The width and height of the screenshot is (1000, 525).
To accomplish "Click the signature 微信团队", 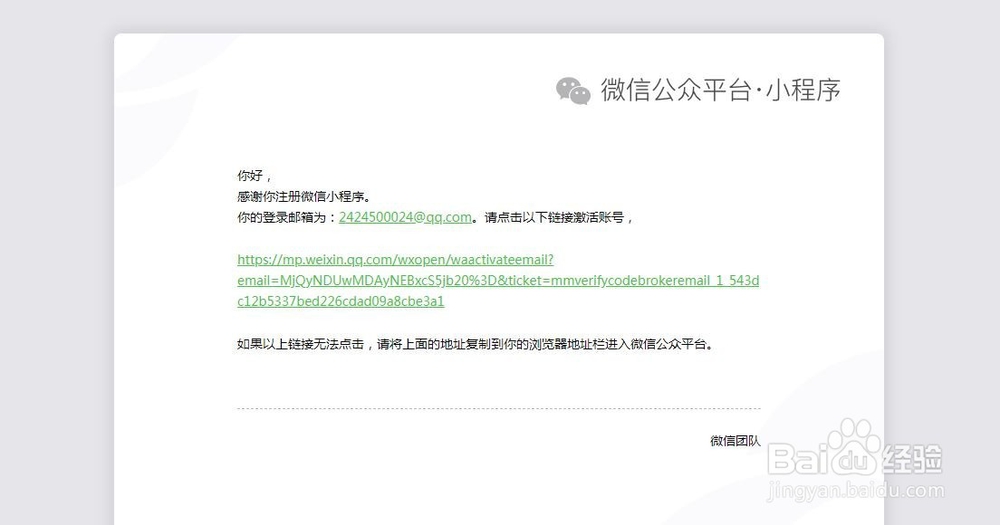I will click(735, 441).
